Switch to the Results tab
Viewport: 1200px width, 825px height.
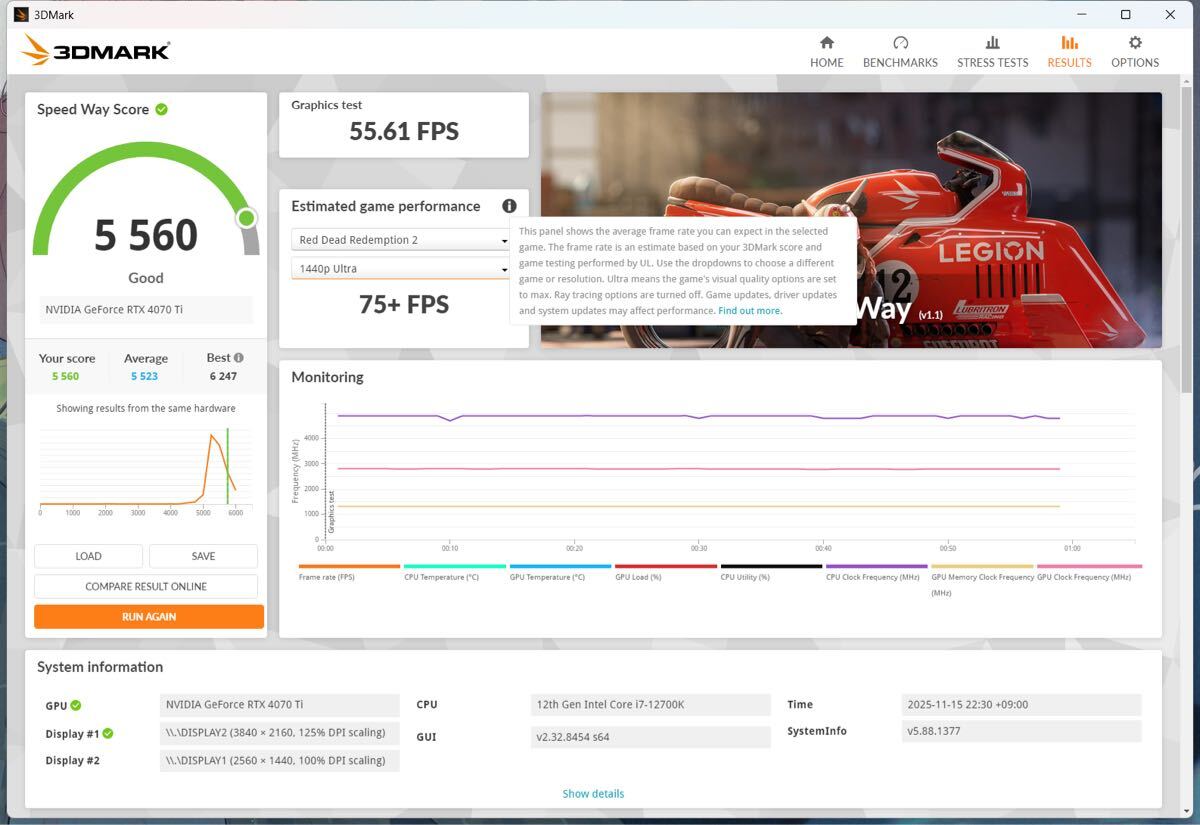1069,51
